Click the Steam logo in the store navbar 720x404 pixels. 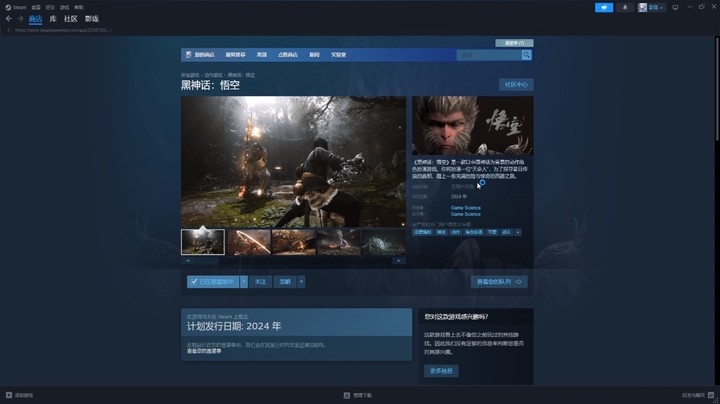(x=188, y=55)
